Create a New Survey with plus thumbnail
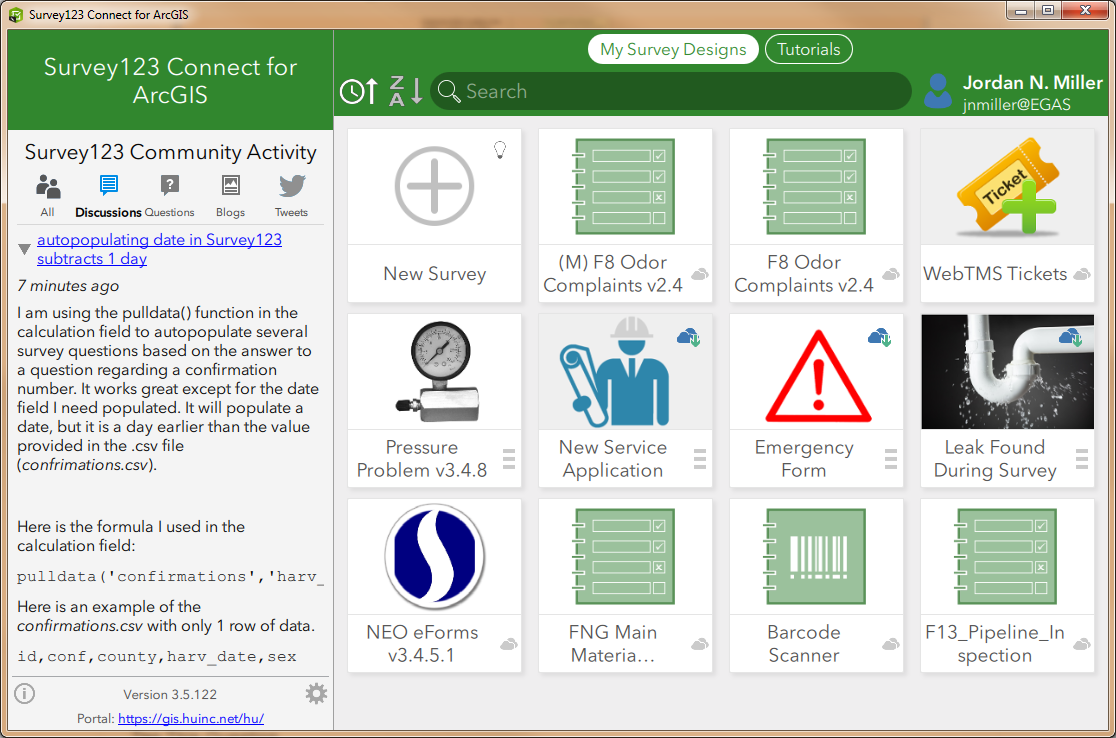 coord(434,186)
